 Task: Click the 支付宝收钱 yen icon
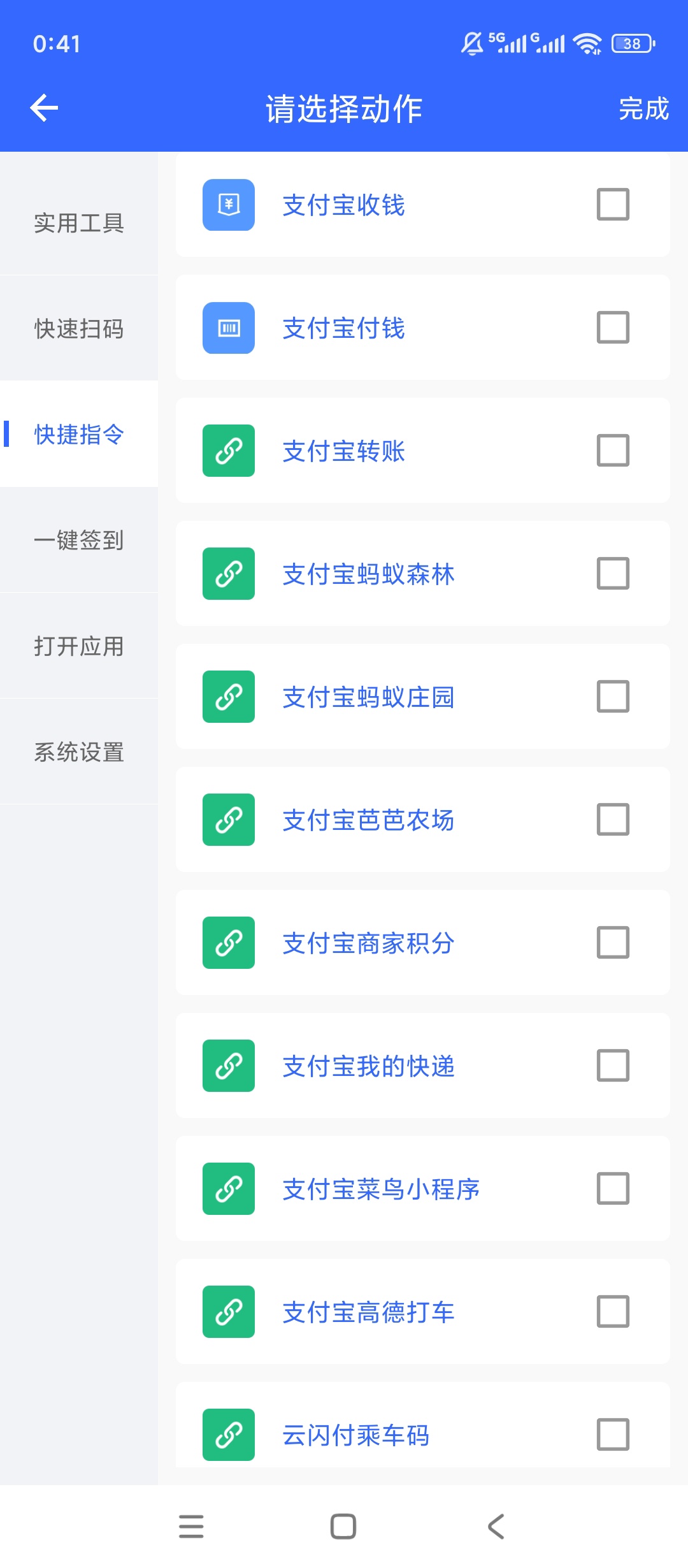click(229, 205)
